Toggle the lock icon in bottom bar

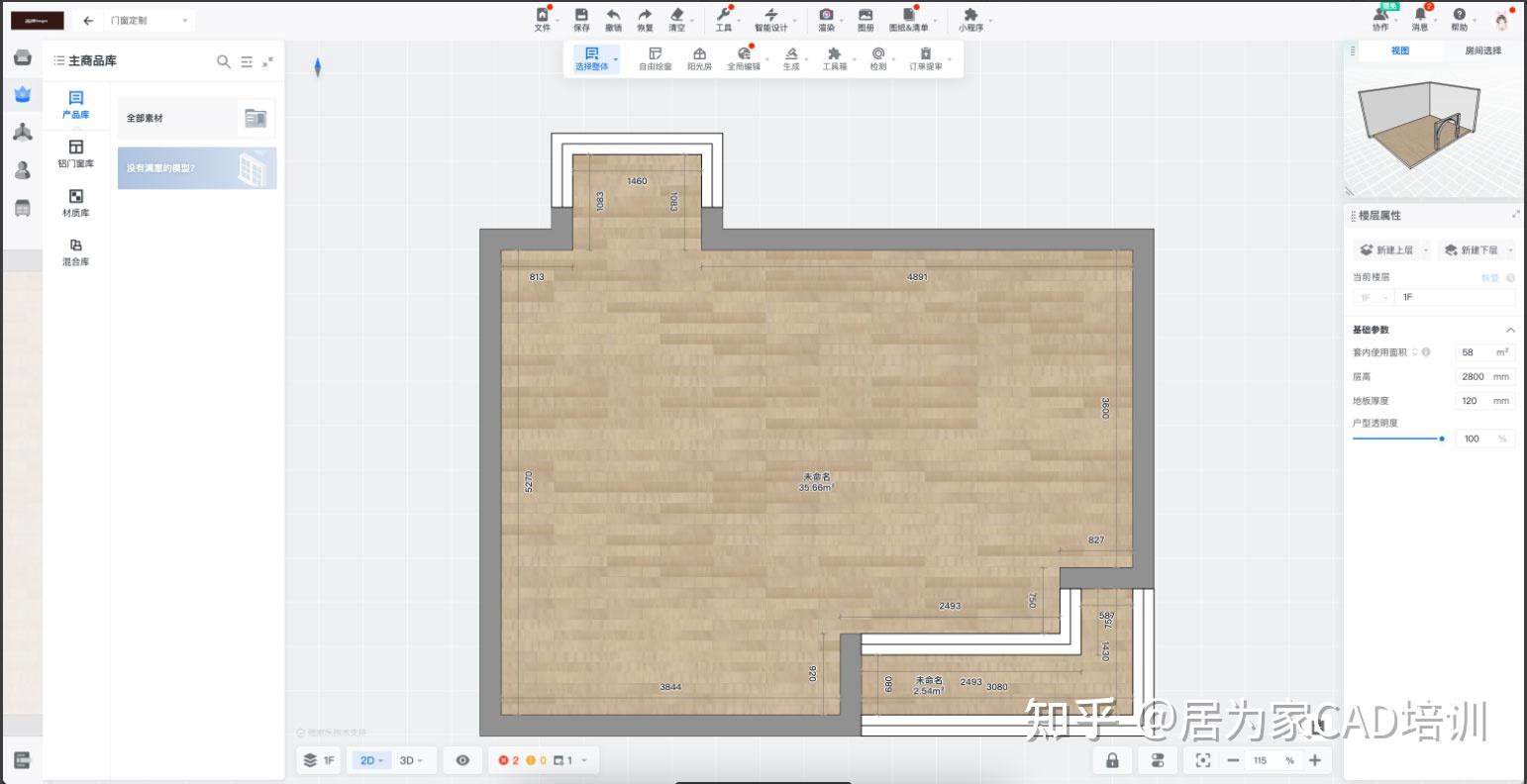pos(1113,760)
